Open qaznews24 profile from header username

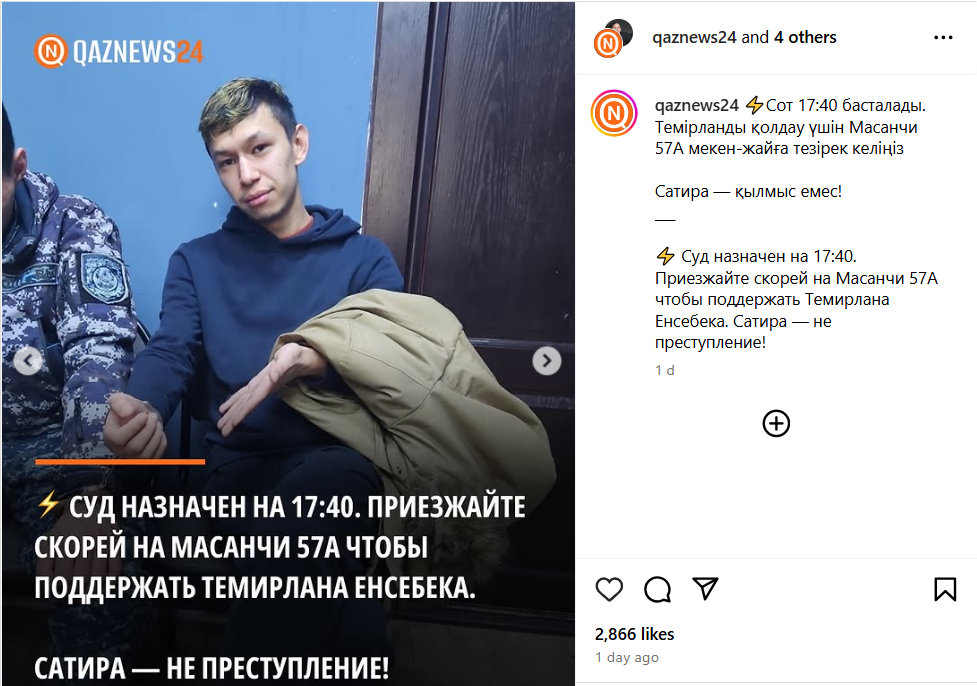tap(694, 37)
